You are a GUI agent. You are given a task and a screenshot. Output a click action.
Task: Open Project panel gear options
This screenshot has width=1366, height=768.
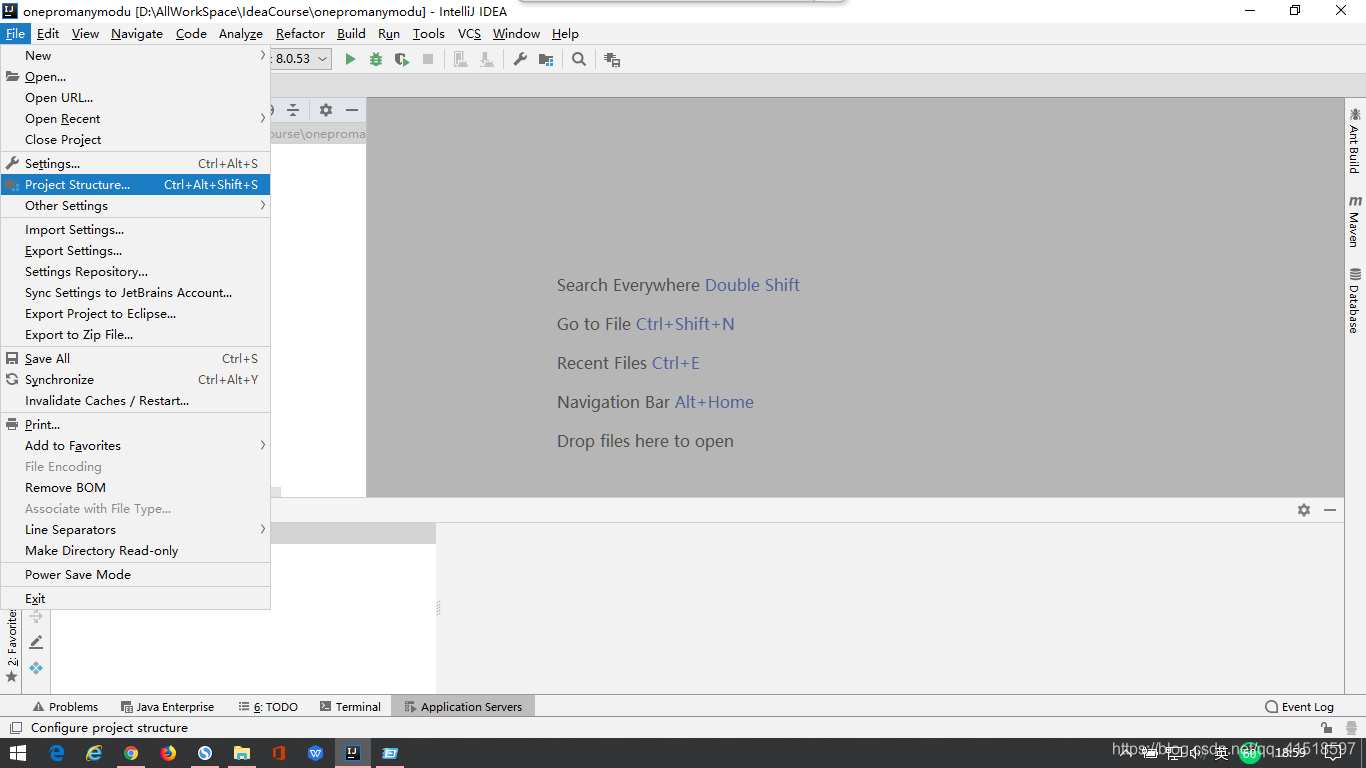tap(325, 110)
